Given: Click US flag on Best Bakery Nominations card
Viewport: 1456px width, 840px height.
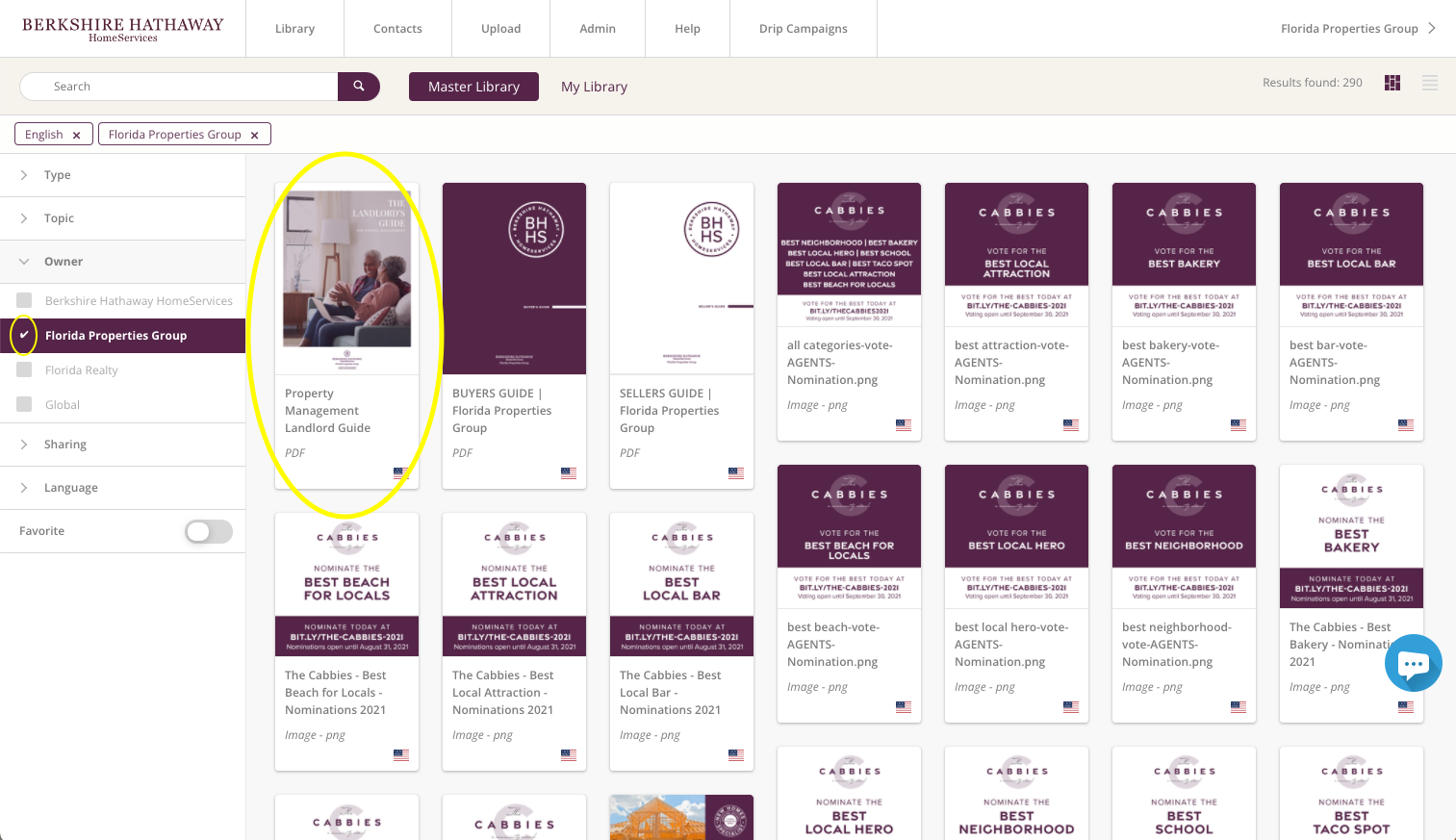Looking at the screenshot, I should point(1406,706).
